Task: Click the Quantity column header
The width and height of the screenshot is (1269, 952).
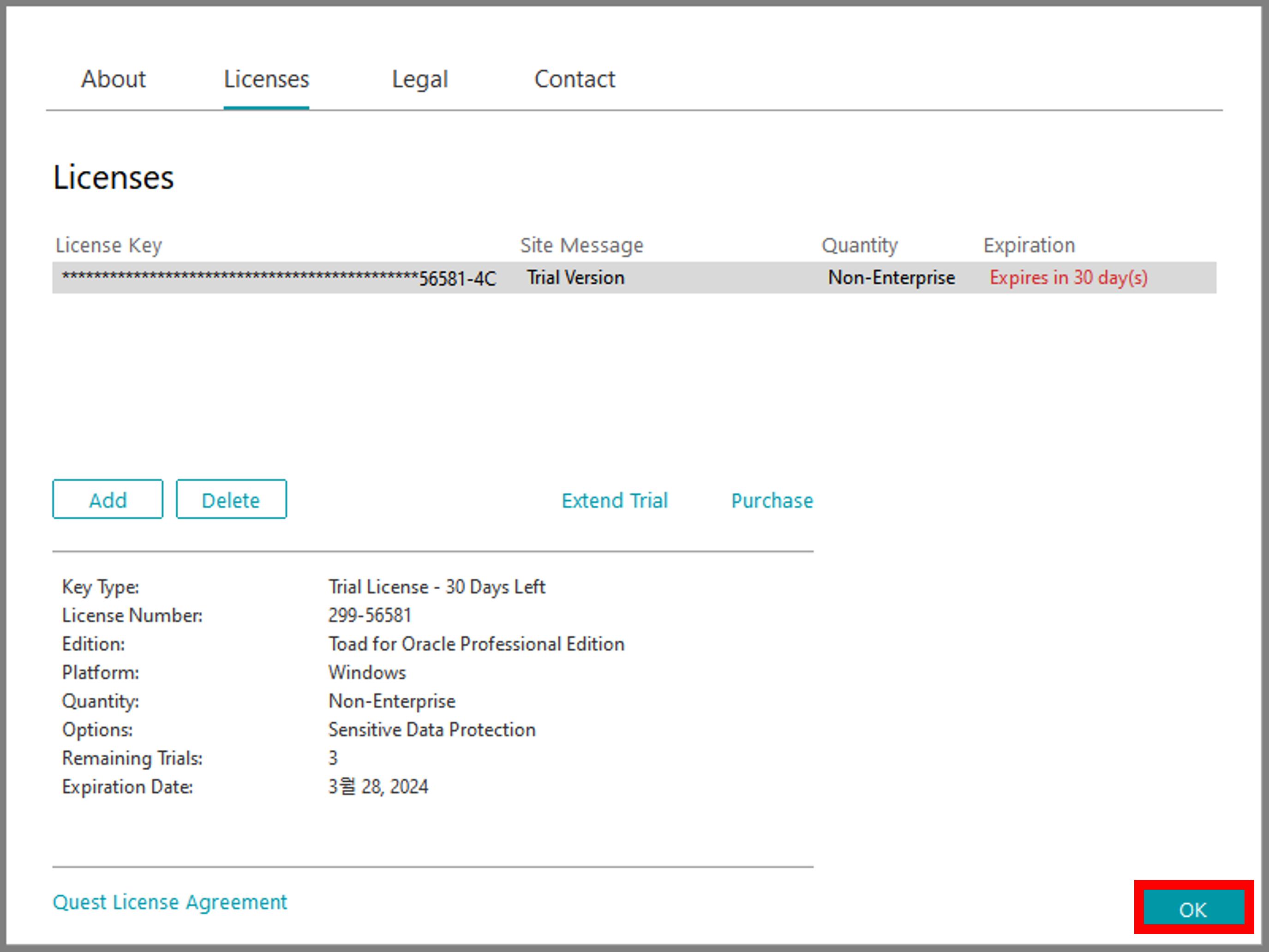Action: 859,245
